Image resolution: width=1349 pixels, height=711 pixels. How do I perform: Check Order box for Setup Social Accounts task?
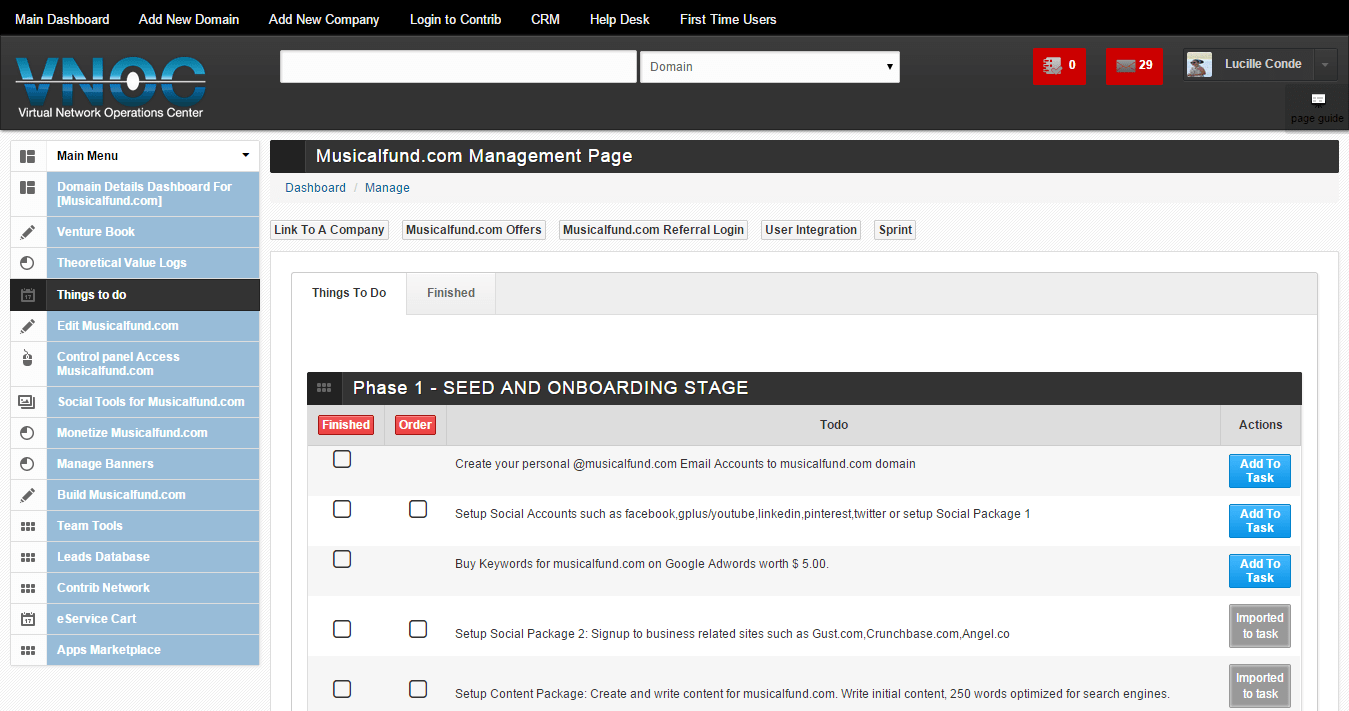click(418, 509)
